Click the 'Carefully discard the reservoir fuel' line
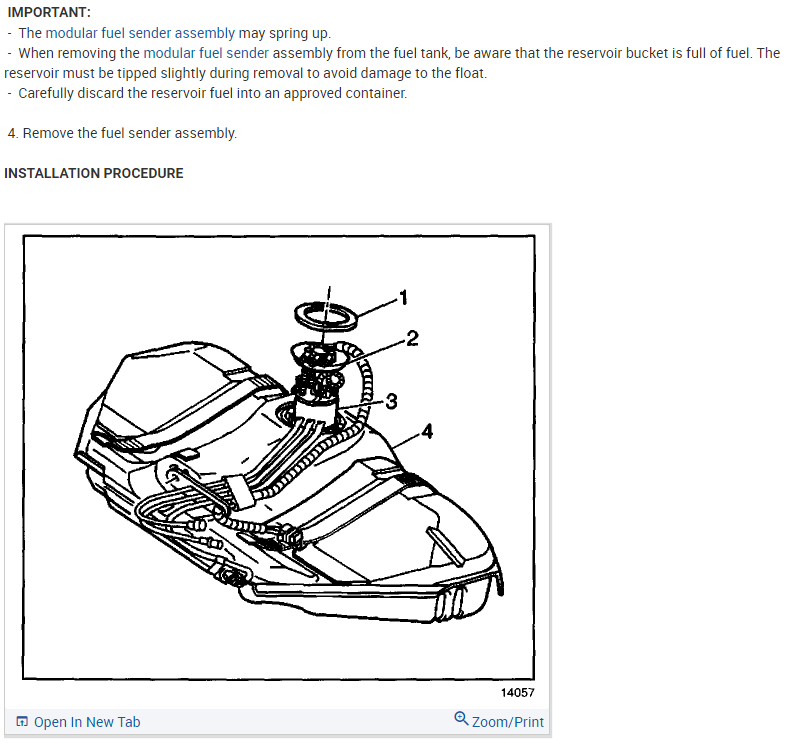The image size is (808, 745). click(x=207, y=93)
